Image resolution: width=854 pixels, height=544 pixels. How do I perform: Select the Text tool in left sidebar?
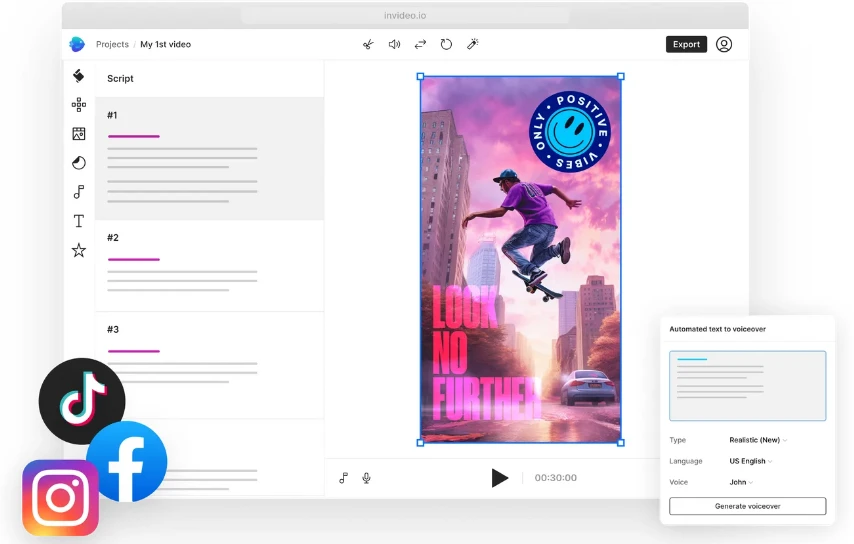[x=79, y=221]
